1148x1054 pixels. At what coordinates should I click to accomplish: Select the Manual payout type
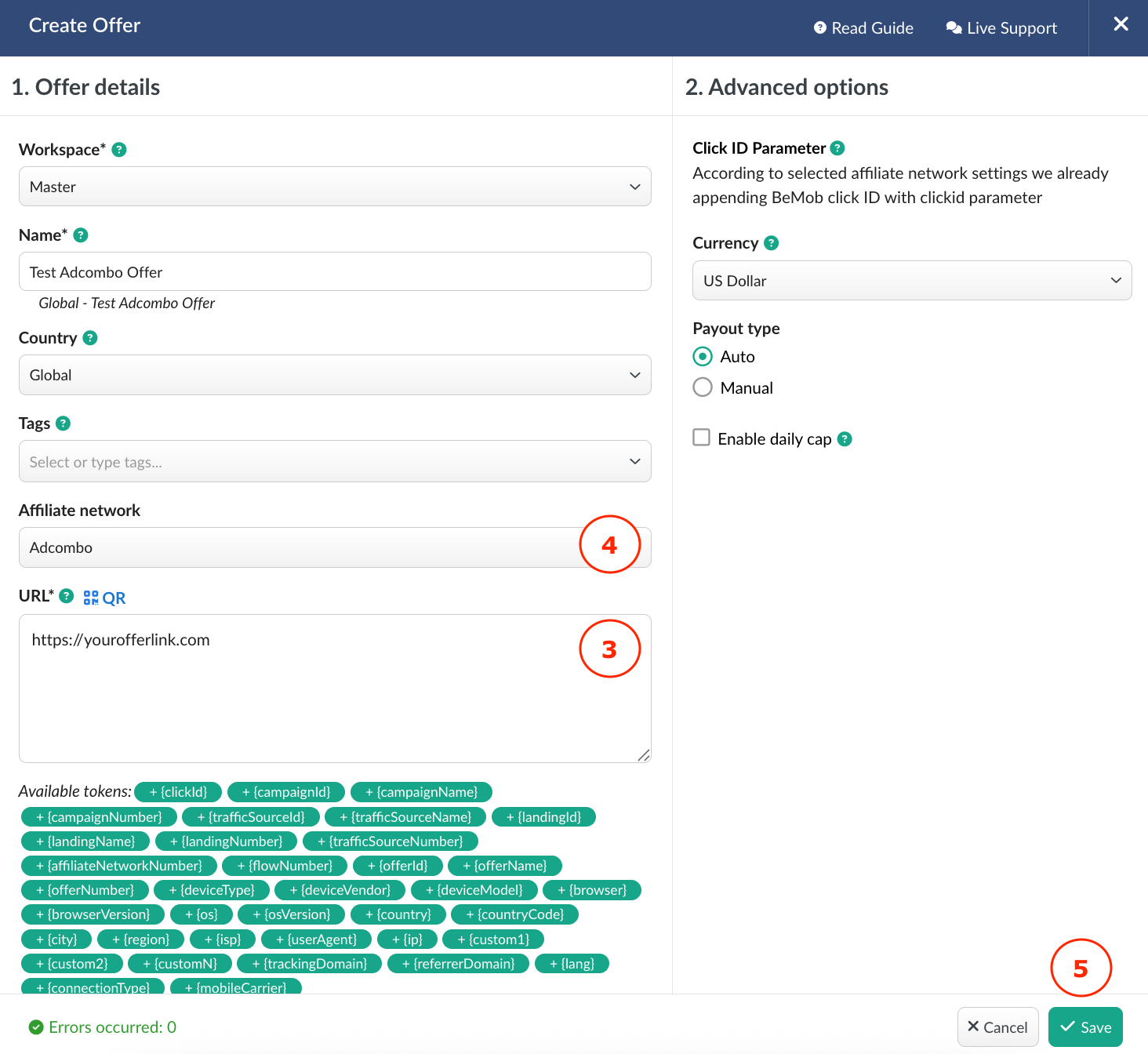(x=703, y=387)
